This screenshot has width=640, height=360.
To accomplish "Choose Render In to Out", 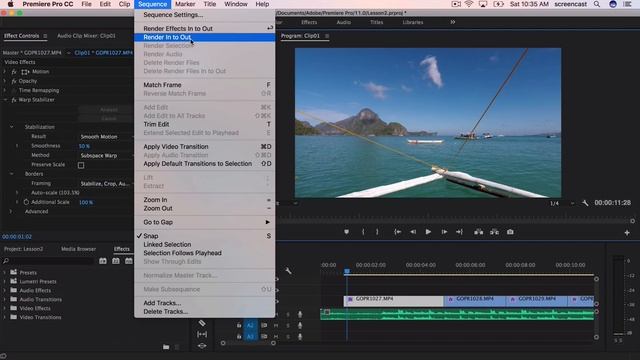I will 204,37.
